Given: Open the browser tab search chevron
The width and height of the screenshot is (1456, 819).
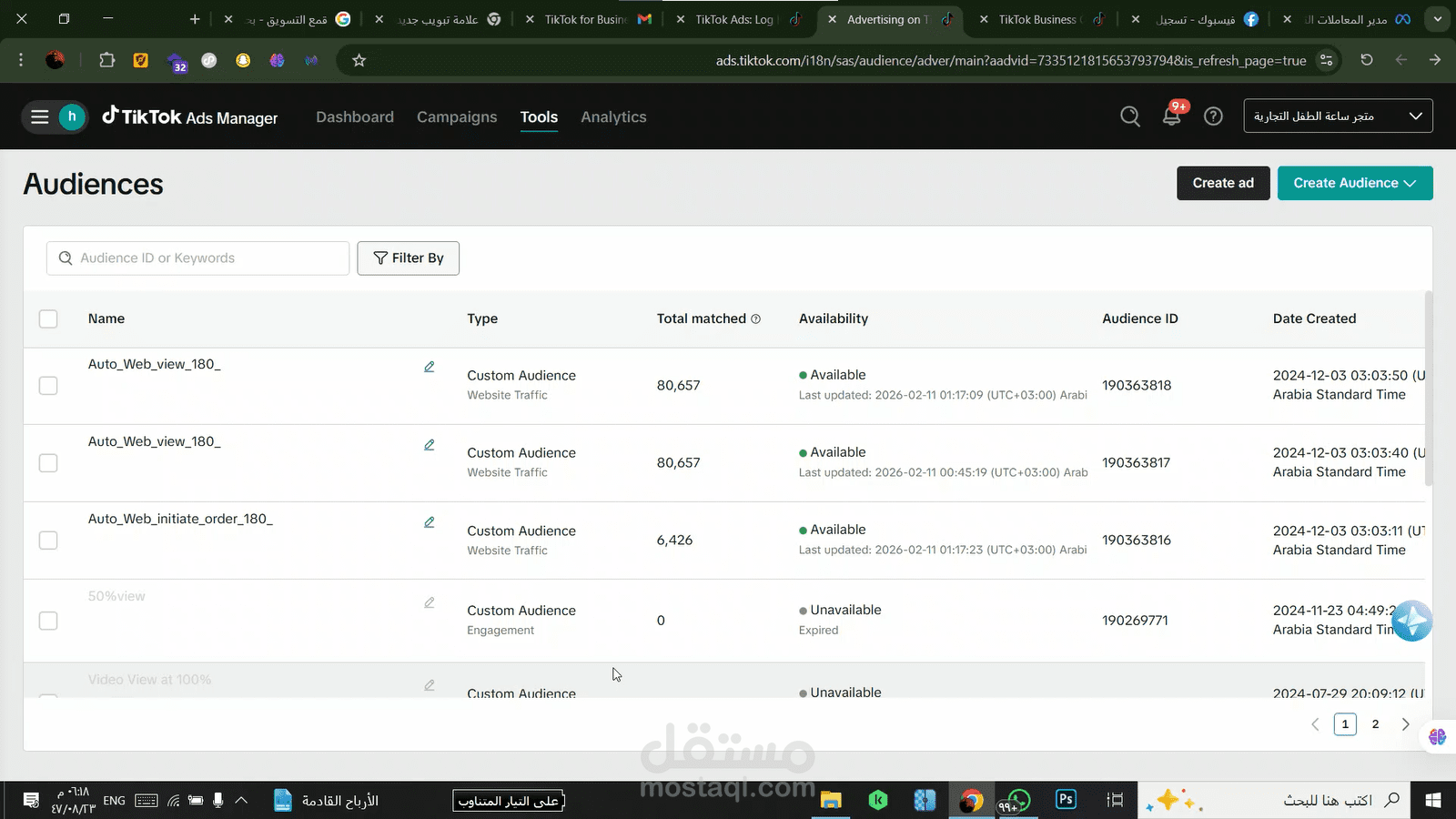Looking at the screenshot, I should [1436, 18].
